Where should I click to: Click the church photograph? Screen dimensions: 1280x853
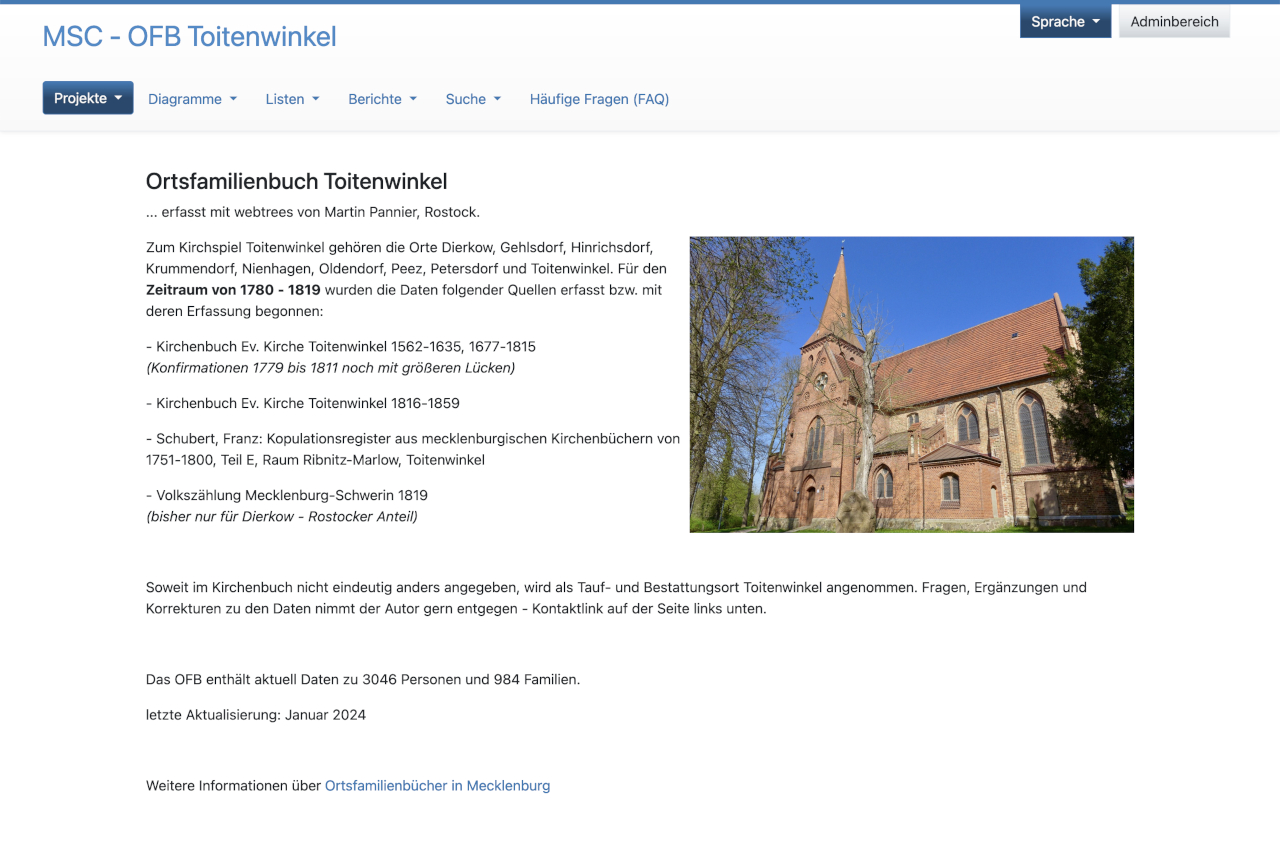[x=911, y=384]
